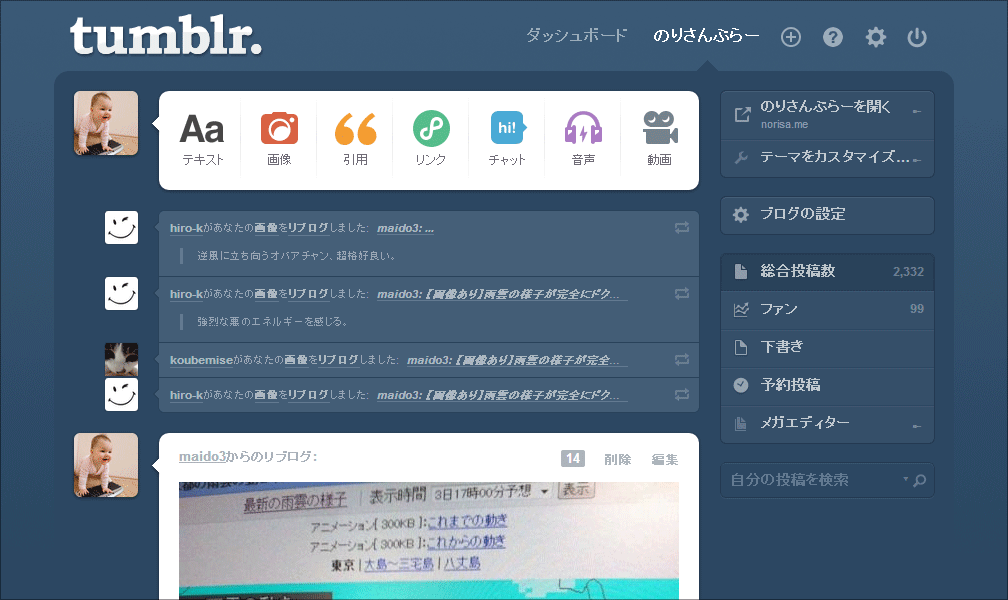Create a チャット chat post
1008x600 pixels.
pos(507,140)
